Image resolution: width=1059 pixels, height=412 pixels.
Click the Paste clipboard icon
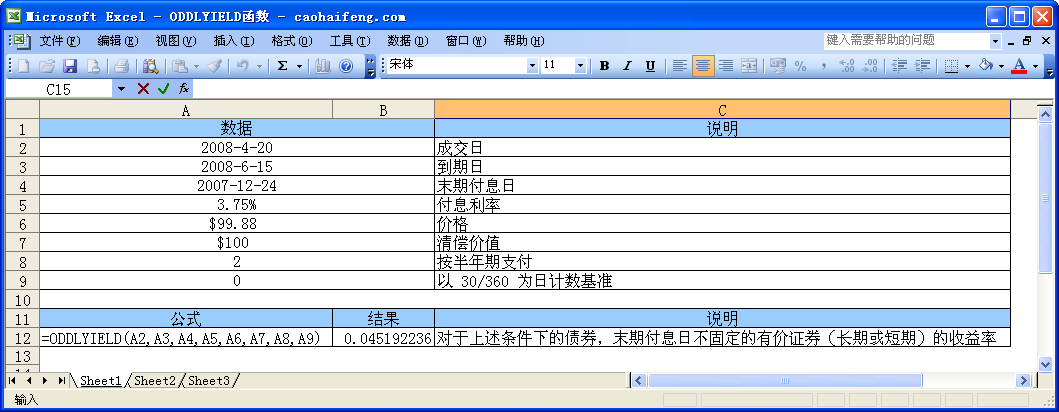tap(180, 66)
